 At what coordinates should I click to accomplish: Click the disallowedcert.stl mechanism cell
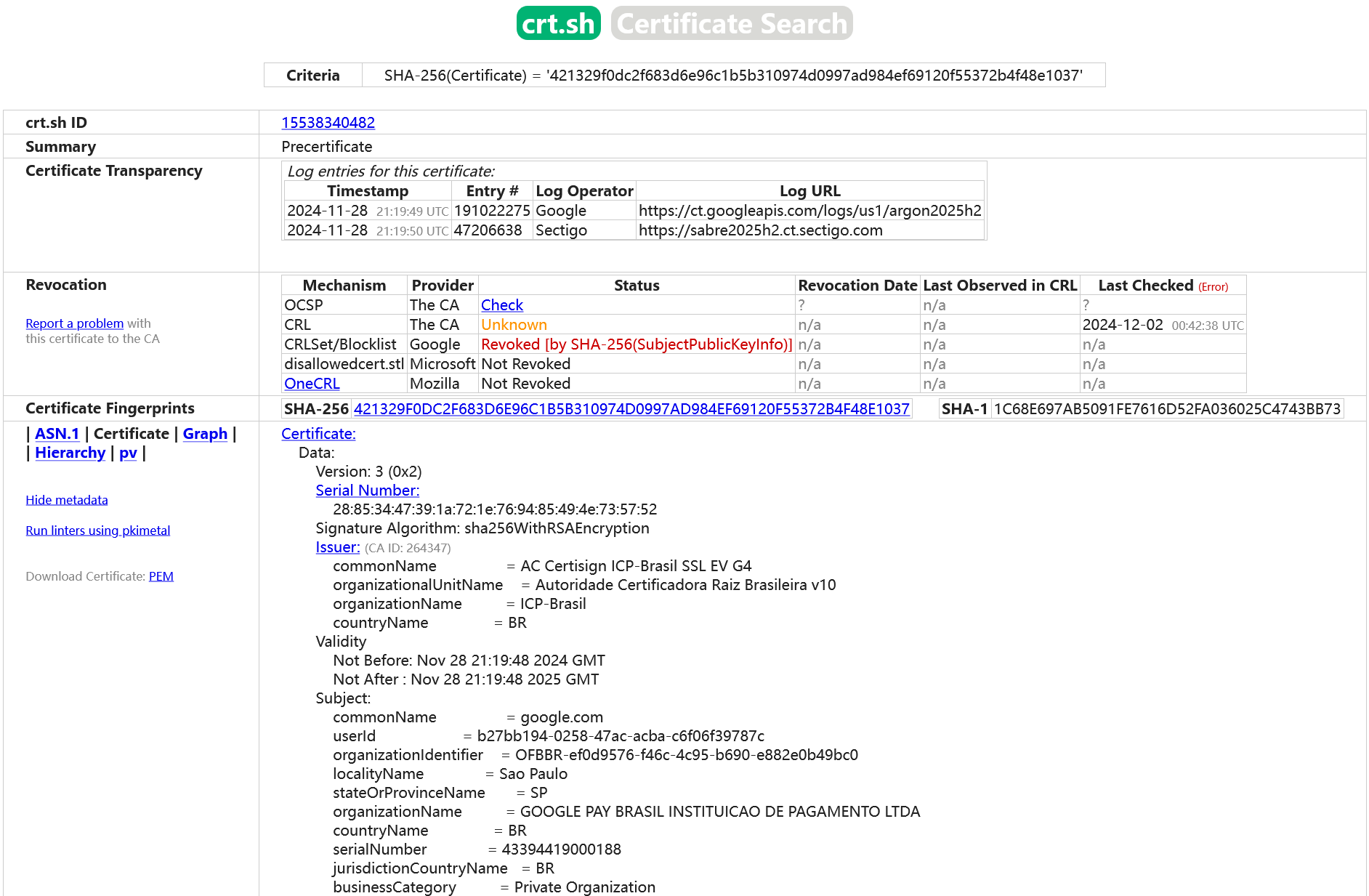point(344,364)
